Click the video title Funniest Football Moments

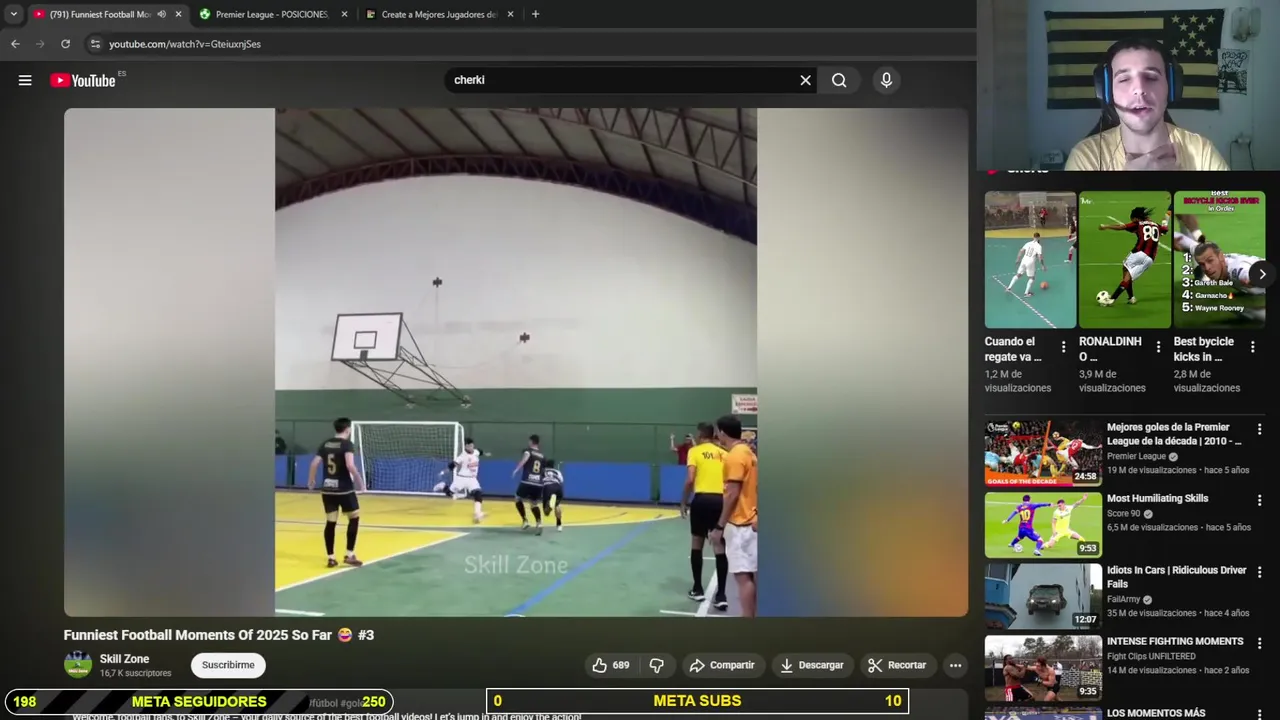219,635
